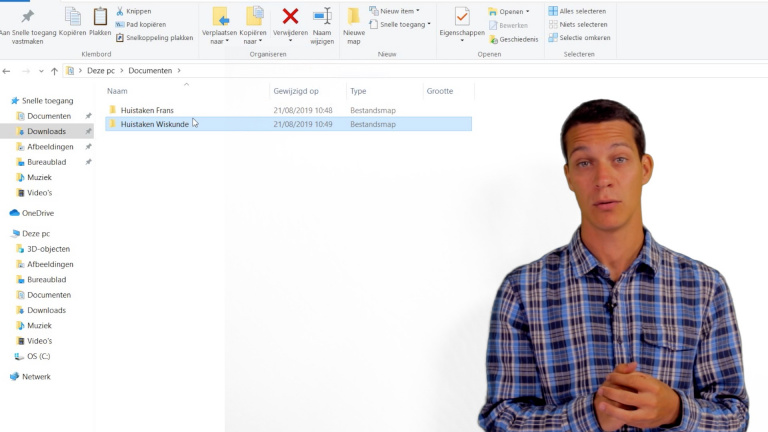
Task: Click Knippen scissors icon
Action: (120, 11)
